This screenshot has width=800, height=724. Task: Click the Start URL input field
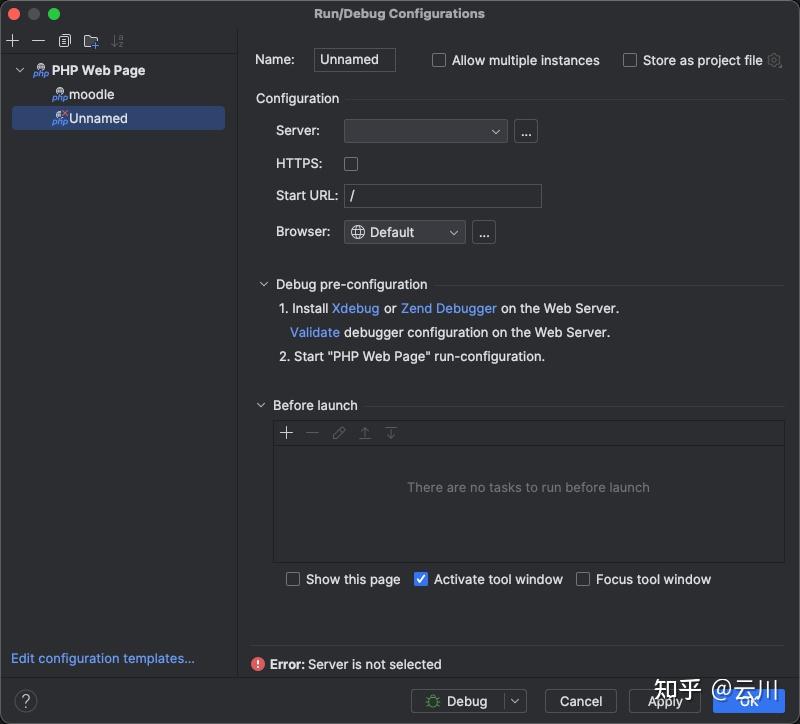[442, 196]
